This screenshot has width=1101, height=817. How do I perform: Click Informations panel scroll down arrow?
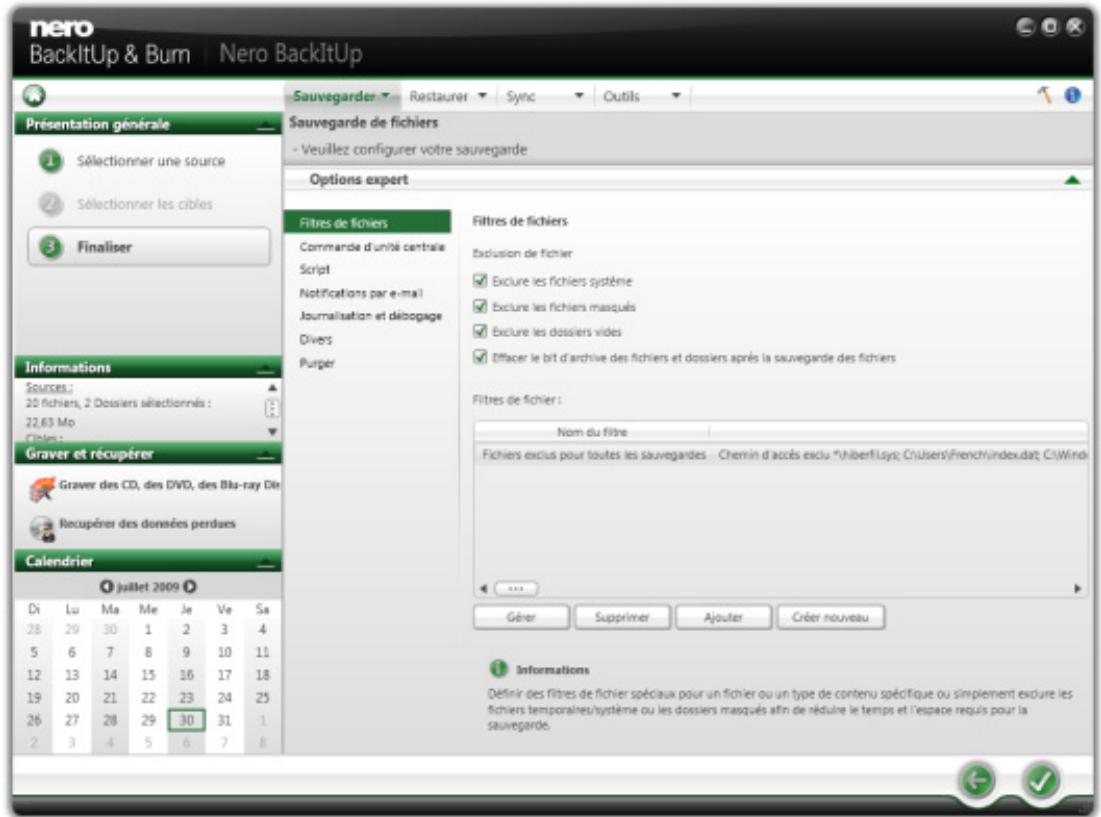(272, 432)
